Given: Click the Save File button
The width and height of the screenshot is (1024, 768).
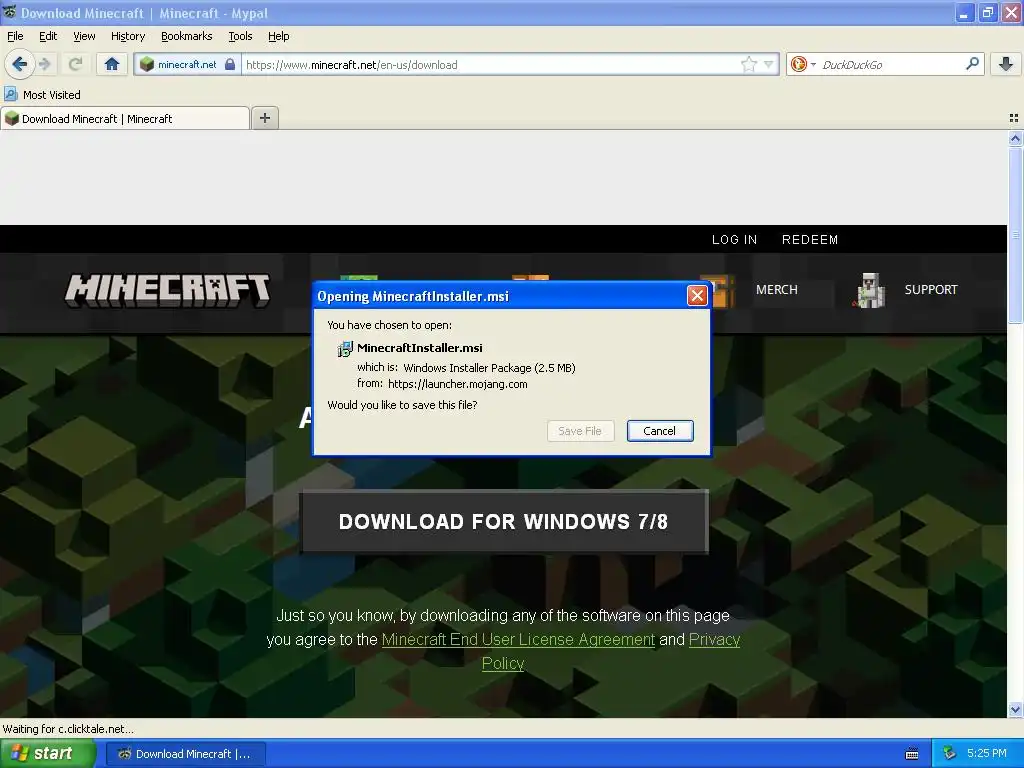Looking at the screenshot, I should (x=580, y=430).
